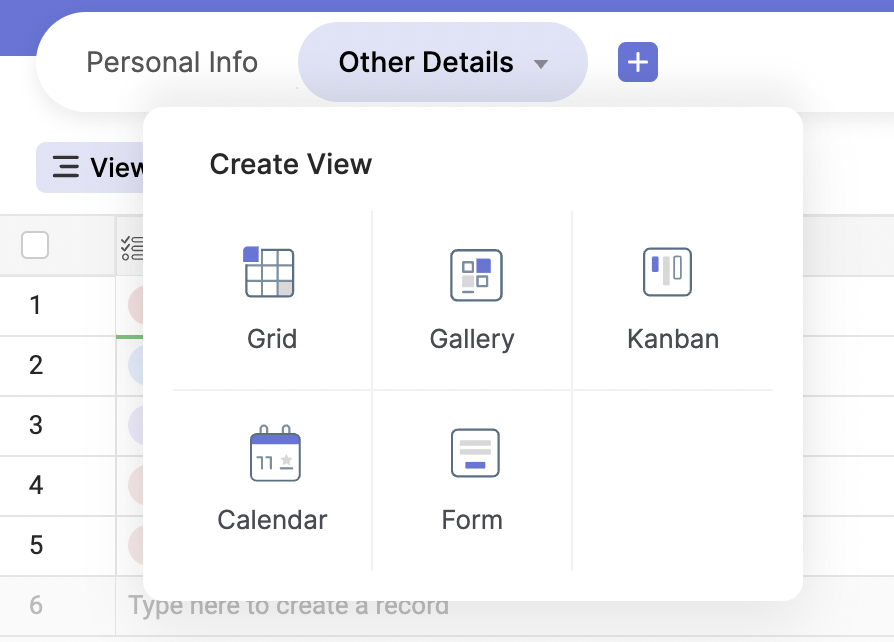
Task: Click the plus icon to add table
Action: [638, 63]
